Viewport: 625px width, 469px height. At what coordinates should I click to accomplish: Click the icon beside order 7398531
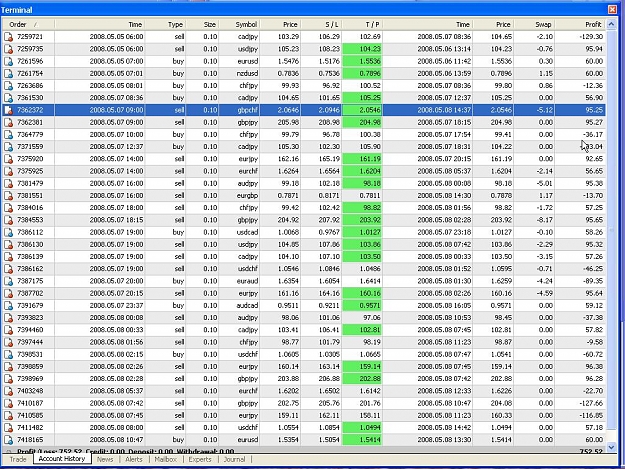click(x=9, y=355)
